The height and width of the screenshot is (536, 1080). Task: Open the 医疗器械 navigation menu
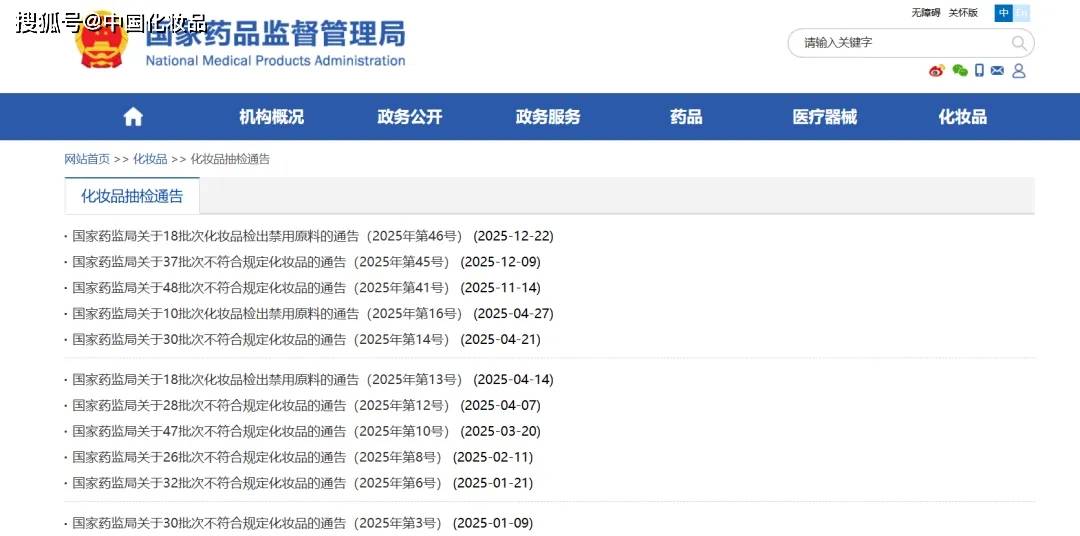click(x=824, y=117)
